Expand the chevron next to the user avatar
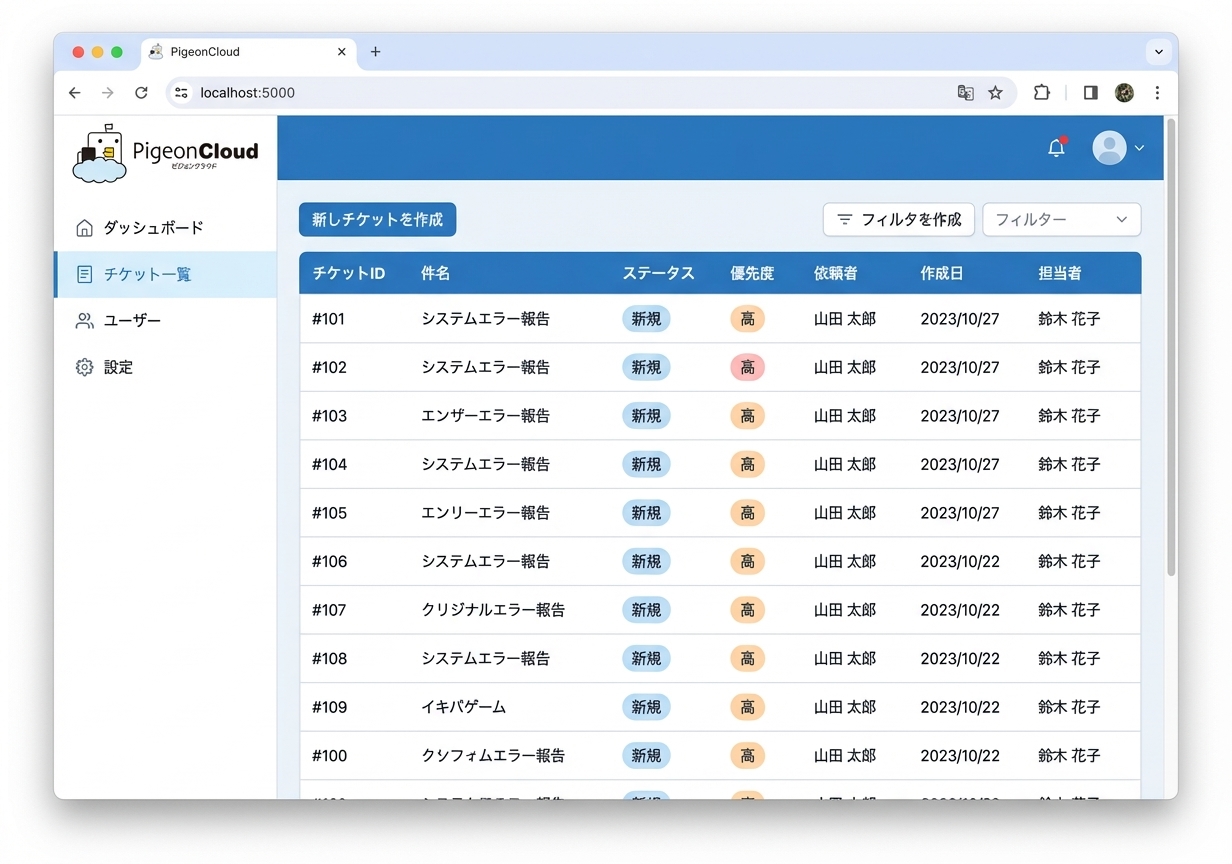This screenshot has height=864, width=1232. (1138, 148)
